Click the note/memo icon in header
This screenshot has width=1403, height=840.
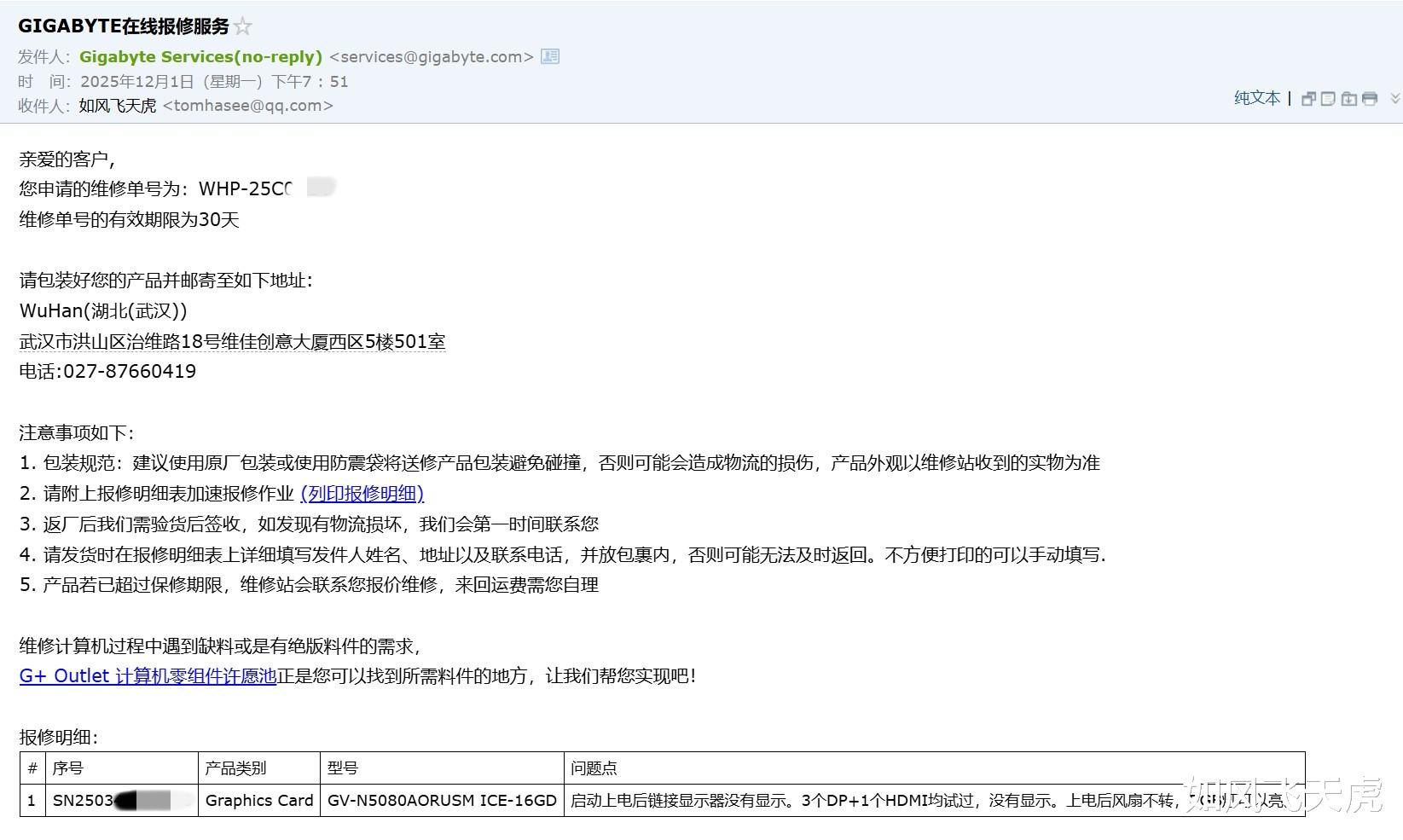[1328, 99]
